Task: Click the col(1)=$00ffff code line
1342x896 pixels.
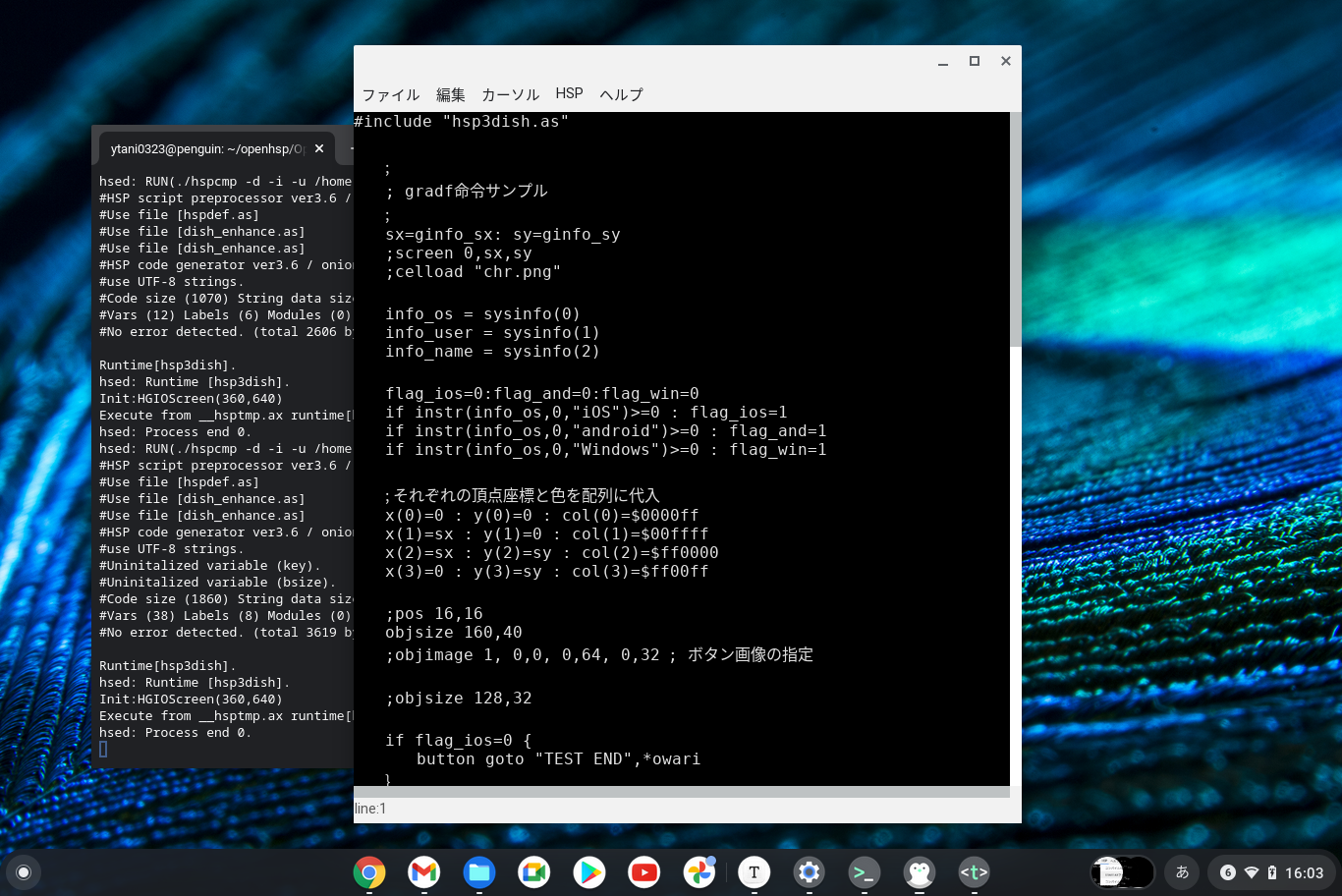Action: (x=547, y=534)
